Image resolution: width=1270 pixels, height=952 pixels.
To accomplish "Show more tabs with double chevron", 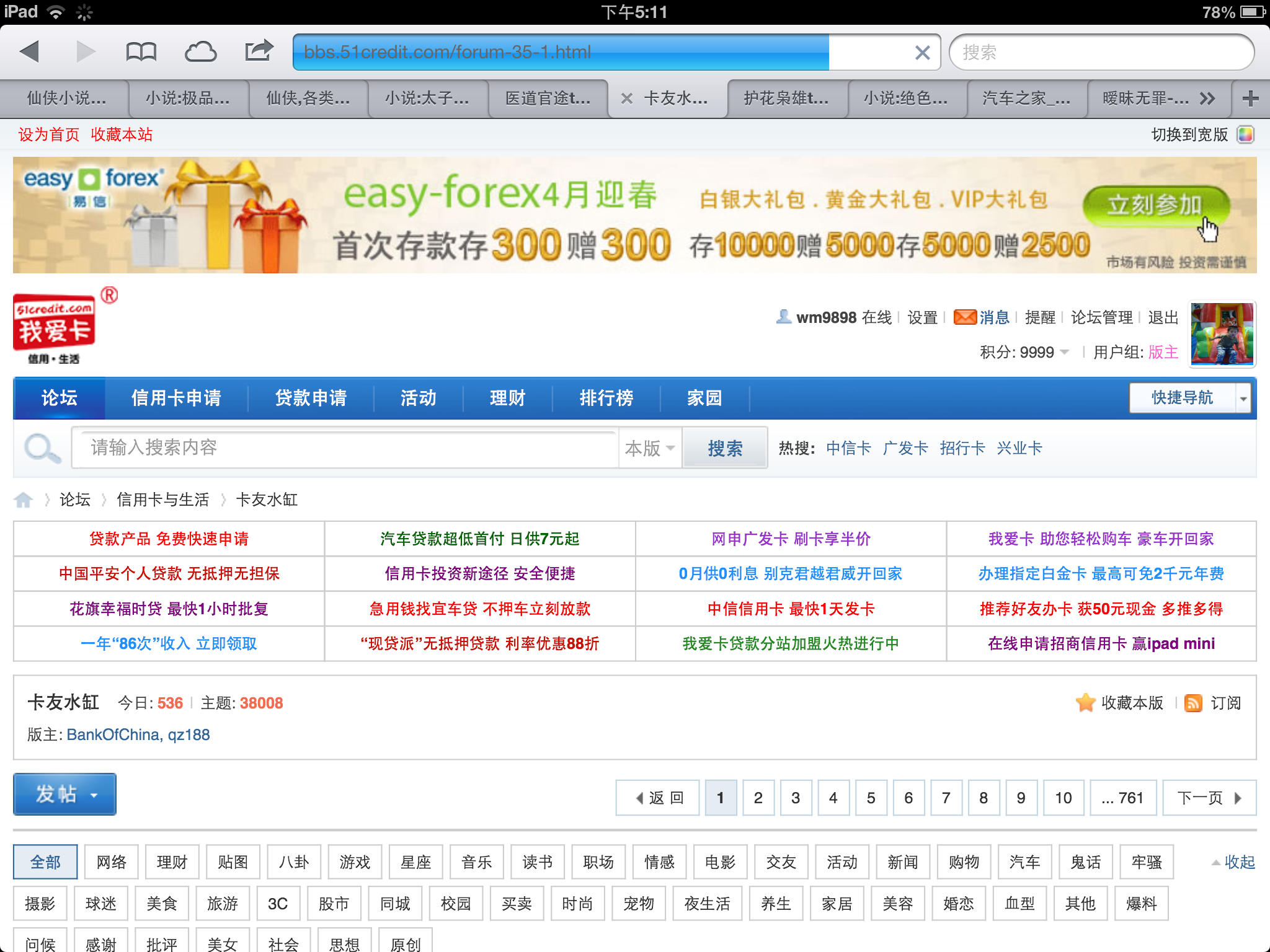I will [x=1207, y=99].
